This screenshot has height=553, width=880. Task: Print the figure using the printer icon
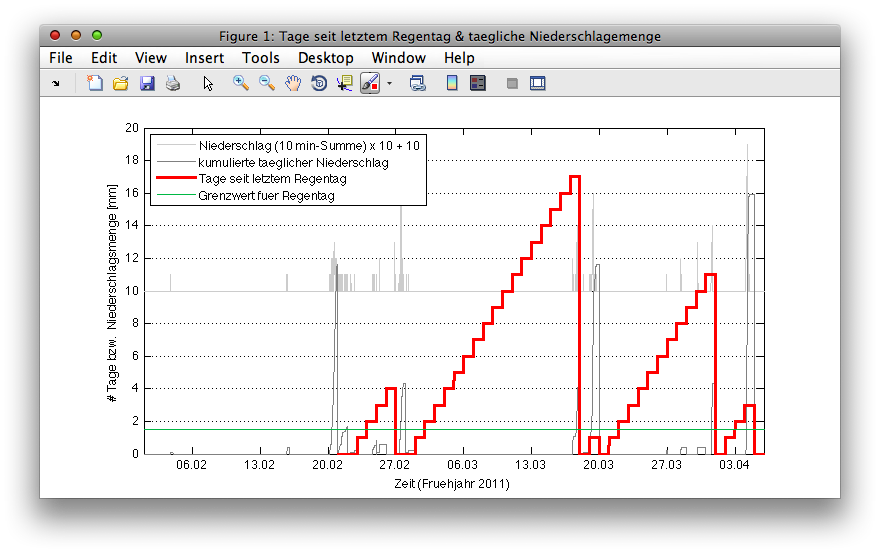click(173, 84)
